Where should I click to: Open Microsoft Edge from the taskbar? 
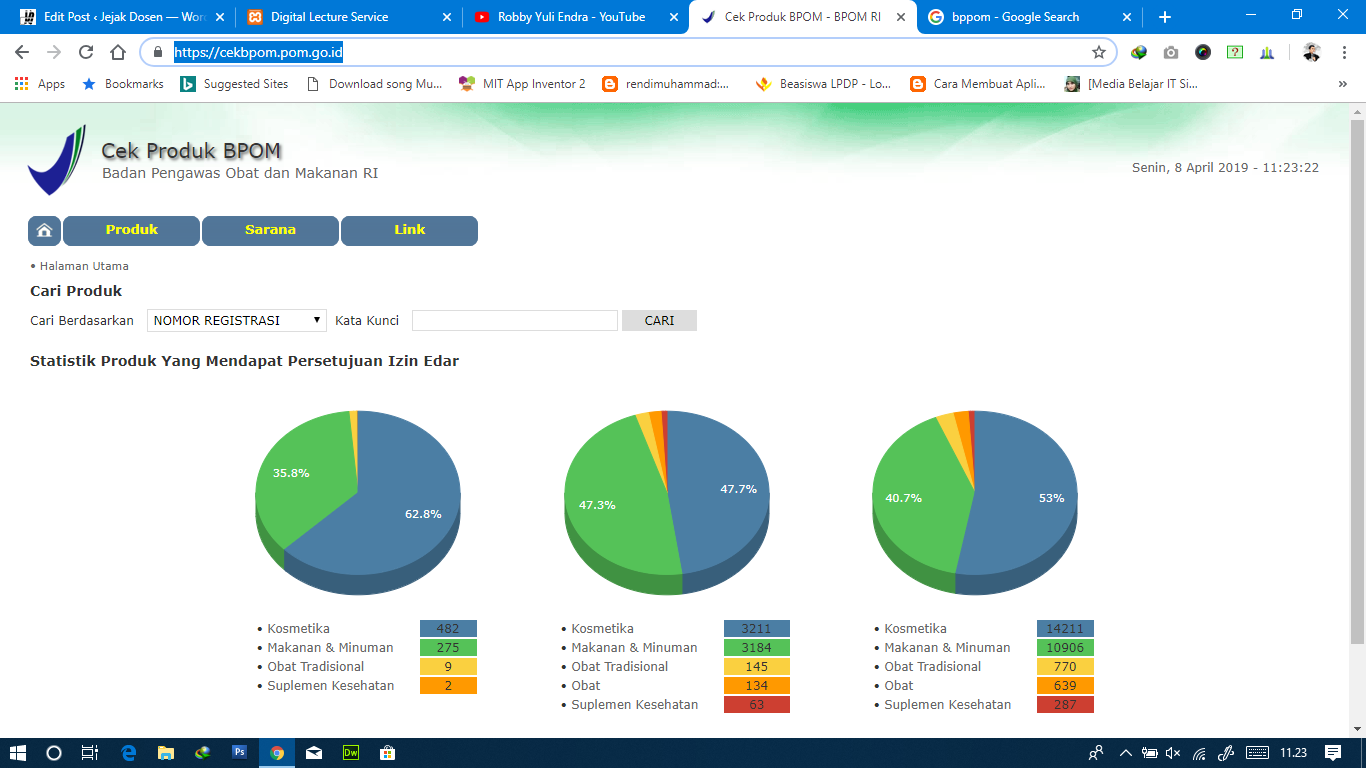[128, 753]
